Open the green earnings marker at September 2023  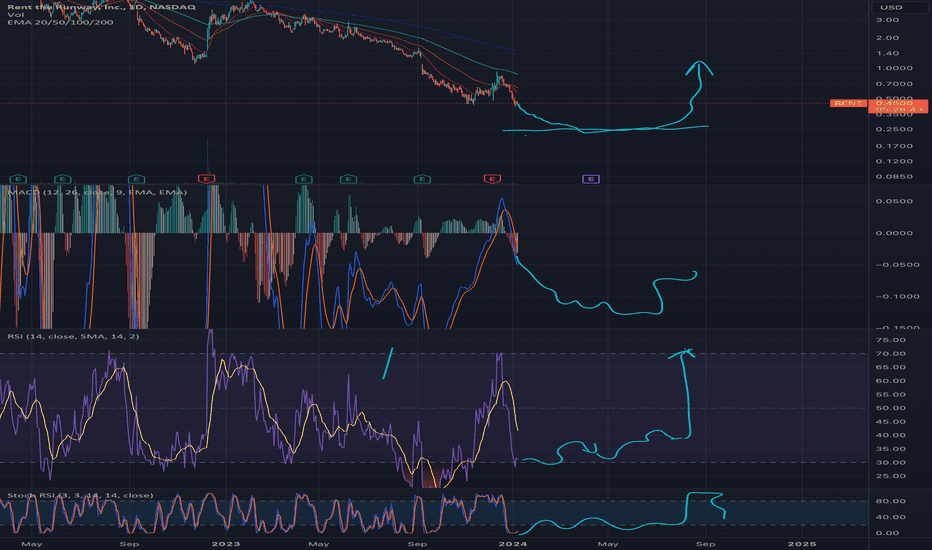[422, 179]
